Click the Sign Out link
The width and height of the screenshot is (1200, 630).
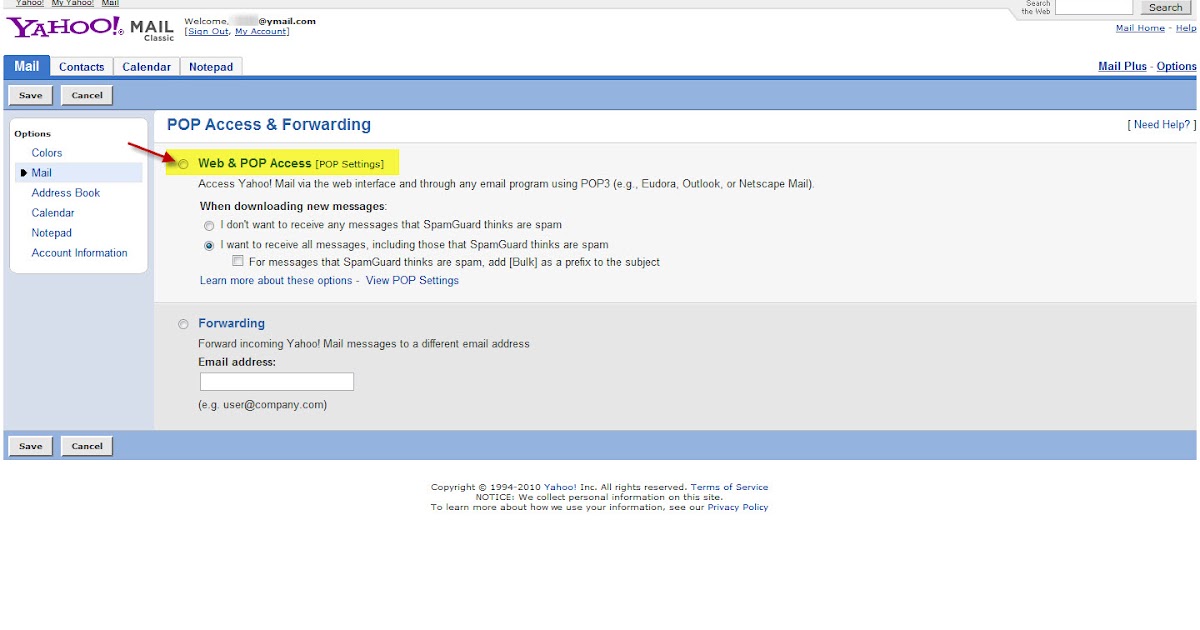208,32
